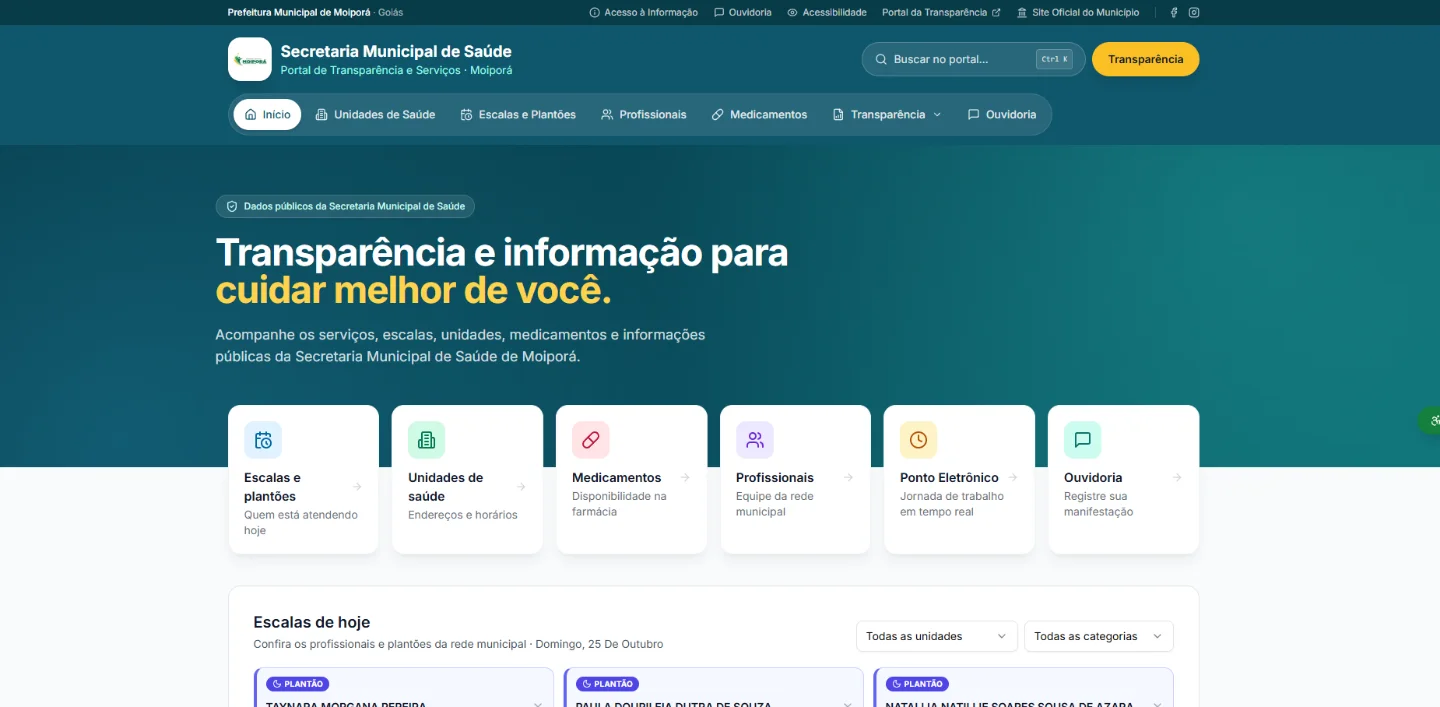Go to Ouvidoria nav item
Viewport: 1440px width, 707px height.
(x=1002, y=114)
